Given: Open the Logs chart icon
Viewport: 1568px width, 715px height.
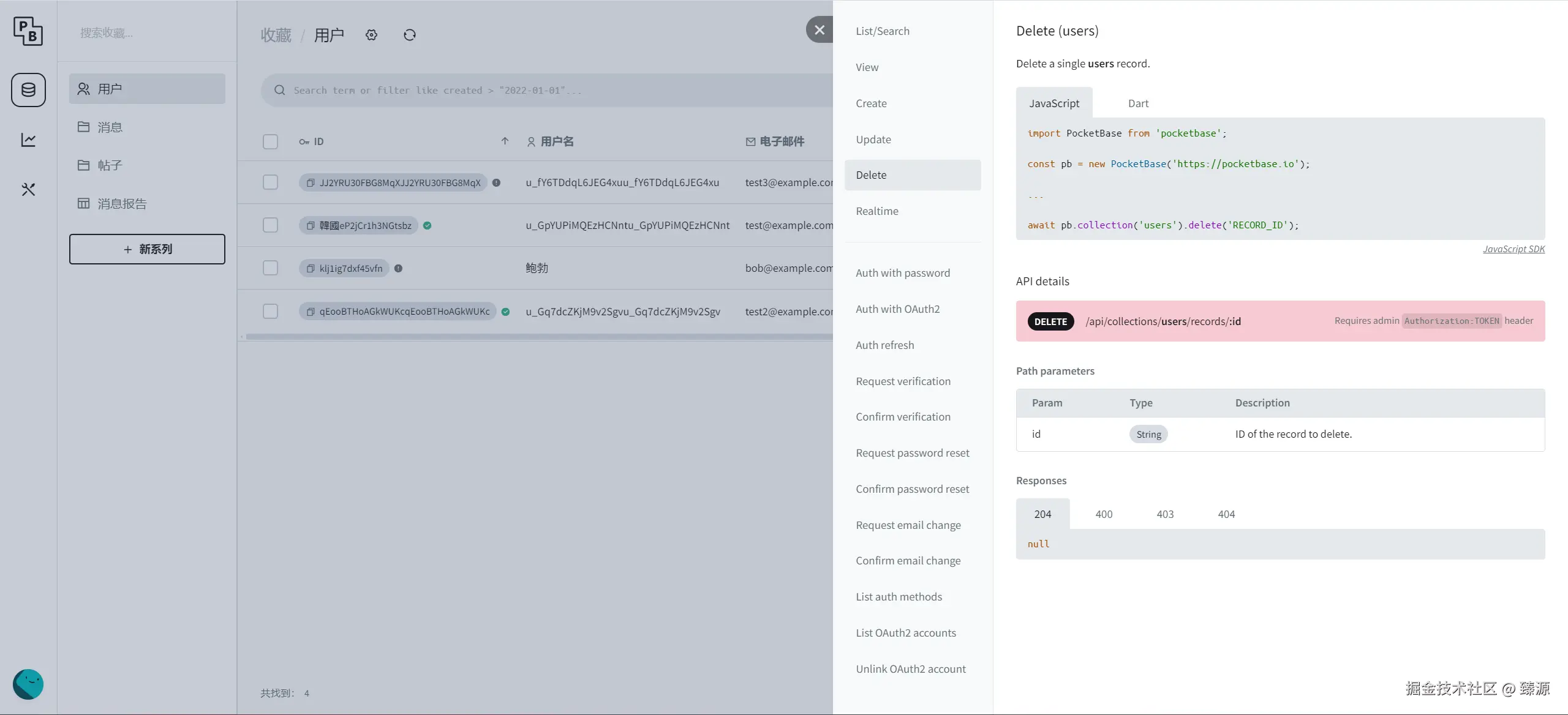Looking at the screenshot, I should coord(28,140).
